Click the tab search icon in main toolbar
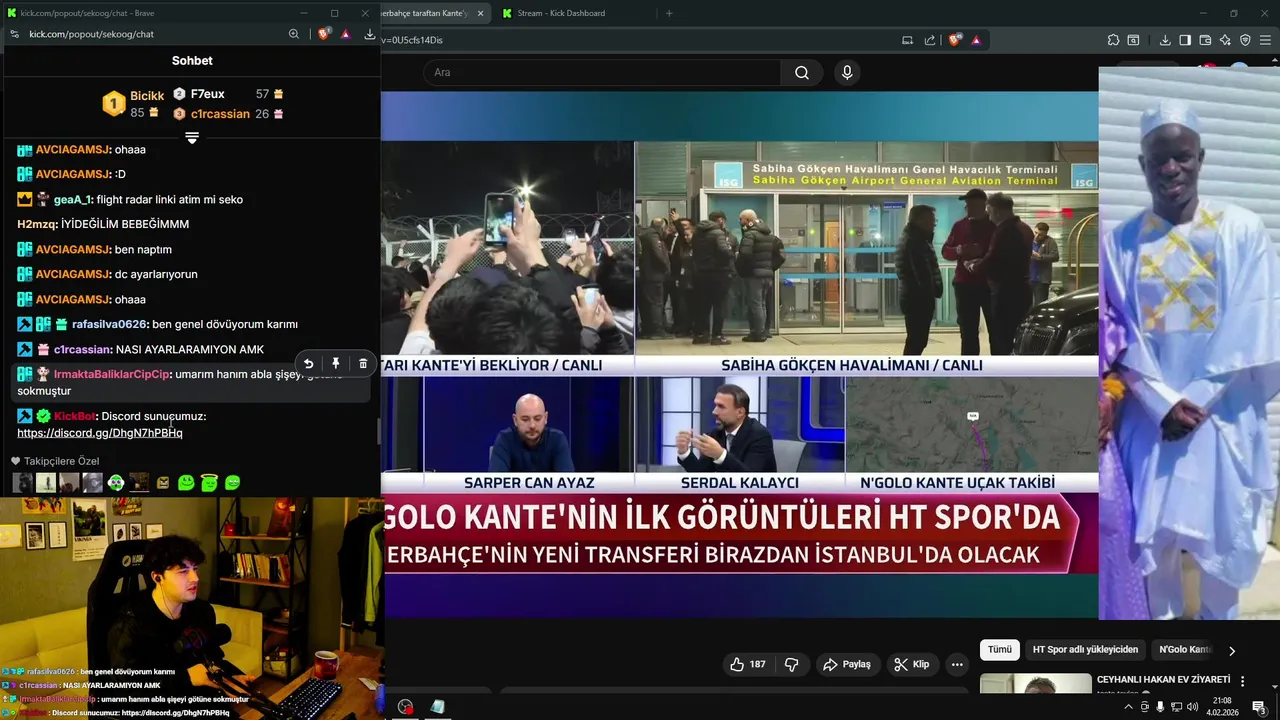This screenshot has height=720, width=1280. click(1133, 40)
